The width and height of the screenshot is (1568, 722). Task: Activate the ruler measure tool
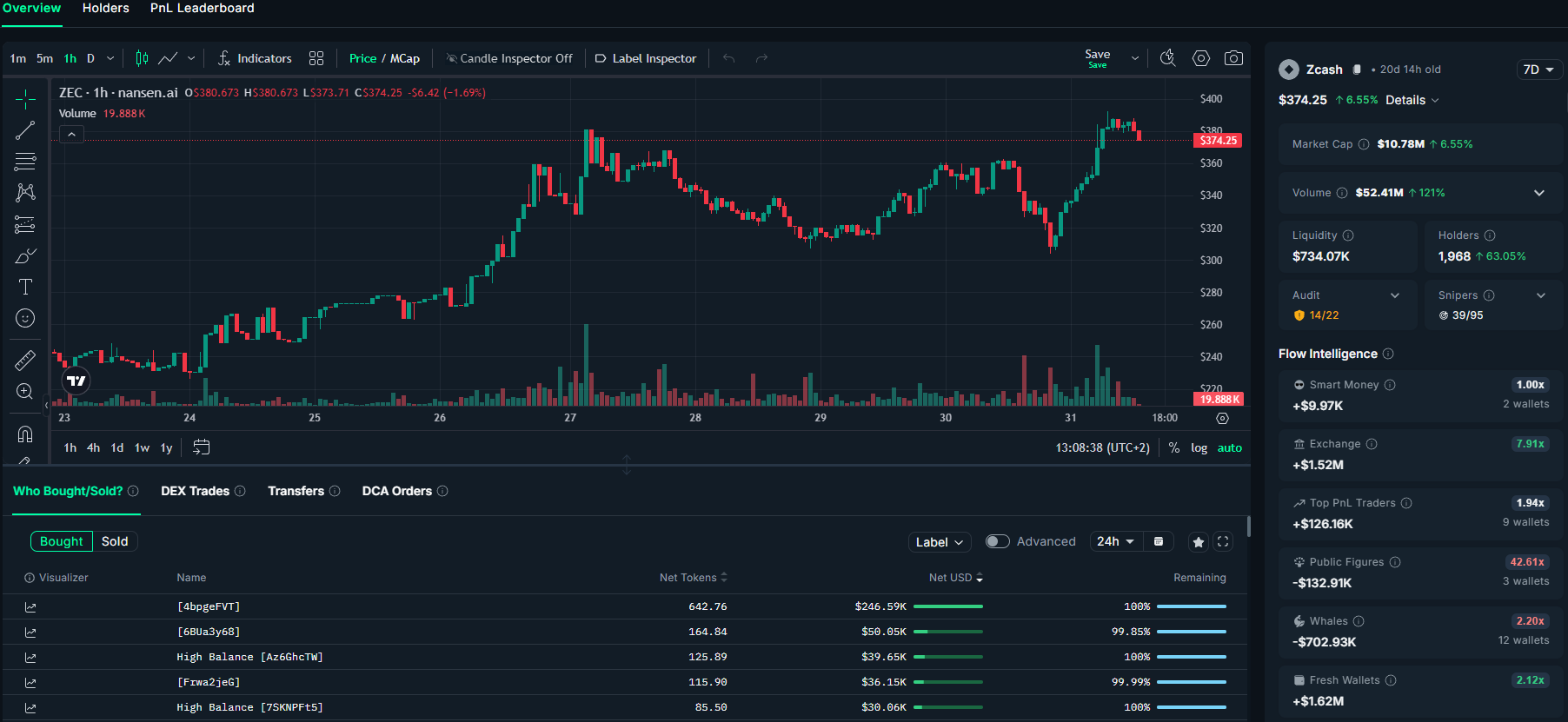25,360
